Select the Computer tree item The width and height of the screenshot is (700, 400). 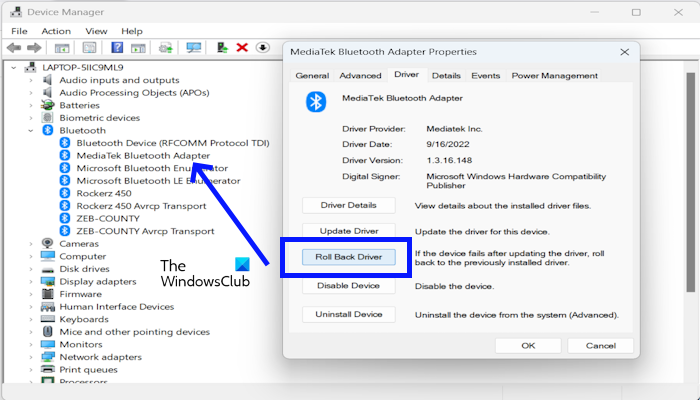(x=83, y=256)
